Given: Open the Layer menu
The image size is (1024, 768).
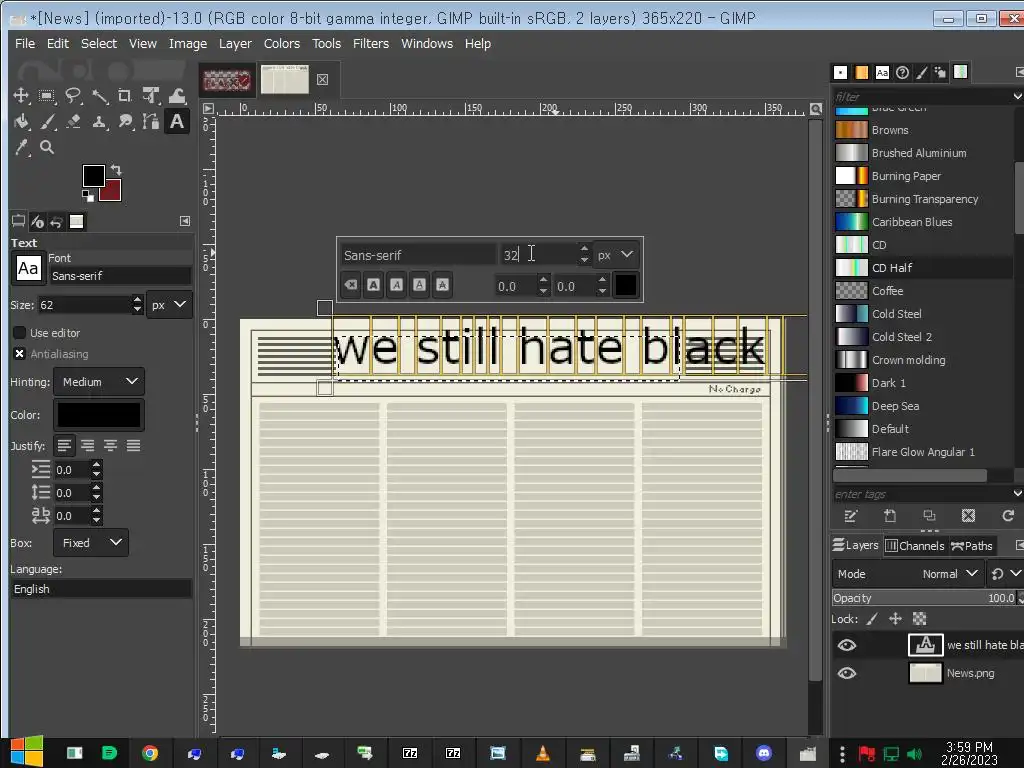Looking at the screenshot, I should pyautogui.click(x=235, y=44).
